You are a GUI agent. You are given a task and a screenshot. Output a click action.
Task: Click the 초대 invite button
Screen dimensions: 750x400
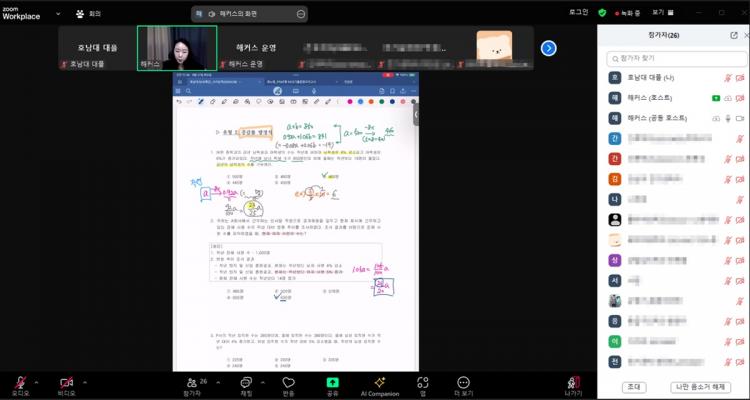click(x=634, y=386)
